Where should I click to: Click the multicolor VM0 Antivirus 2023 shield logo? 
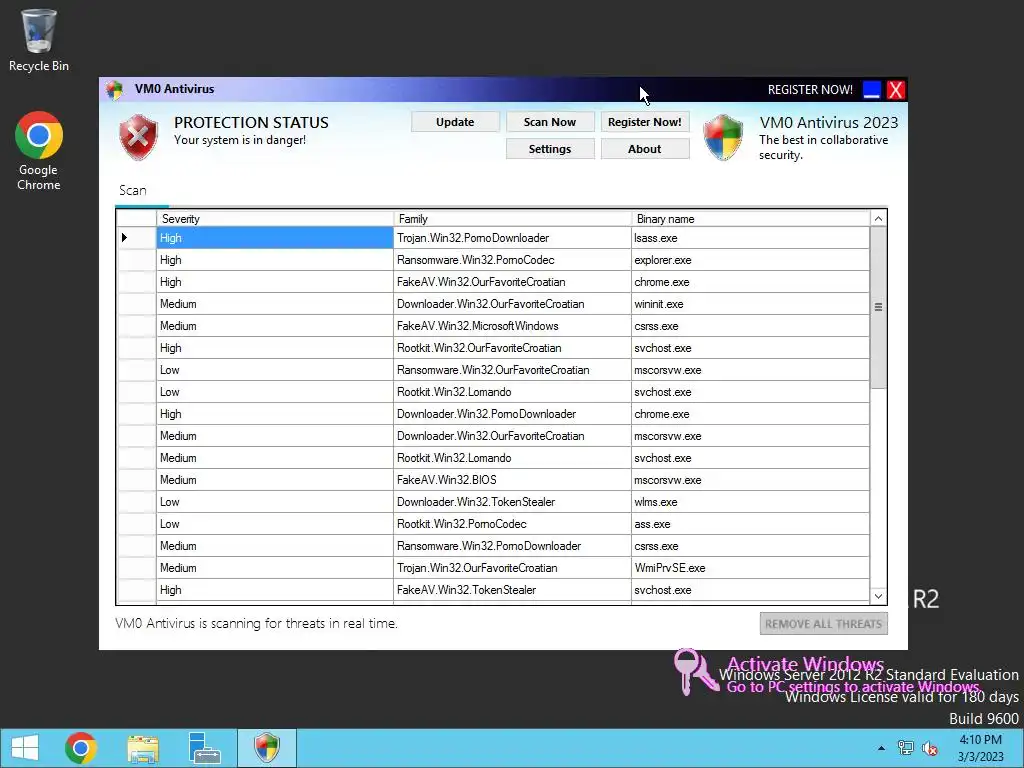click(x=723, y=137)
